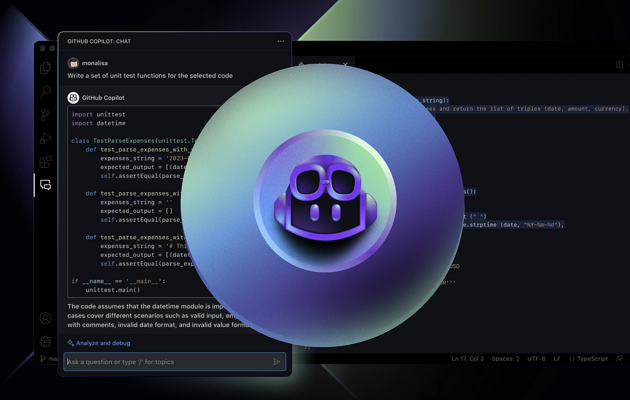The height and width of the screenshot is (400, 630).
Task: Open the Explorer view in activity bar
Action: point(45,68)
